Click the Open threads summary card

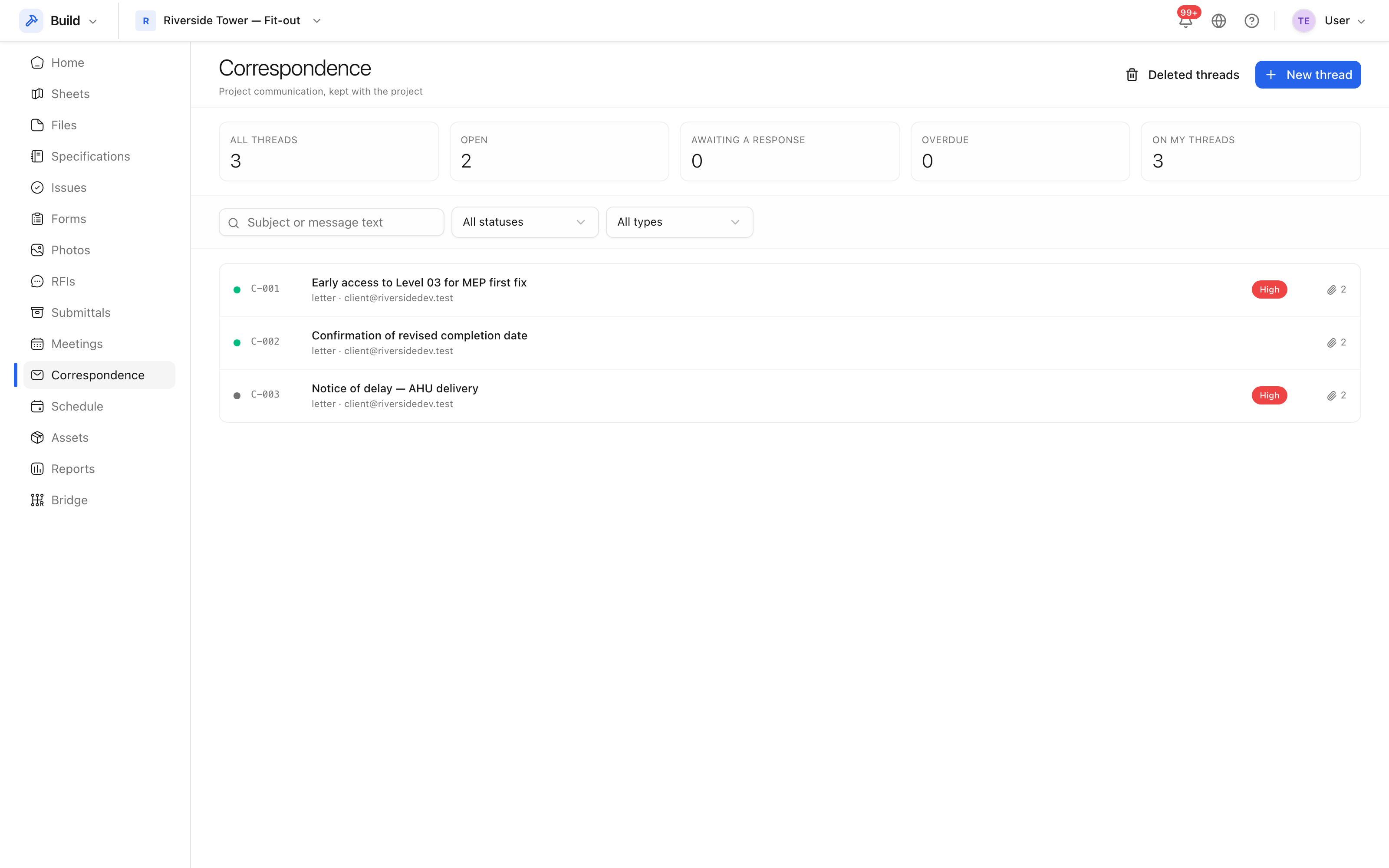pyautogui.click(x=559, y=151)
